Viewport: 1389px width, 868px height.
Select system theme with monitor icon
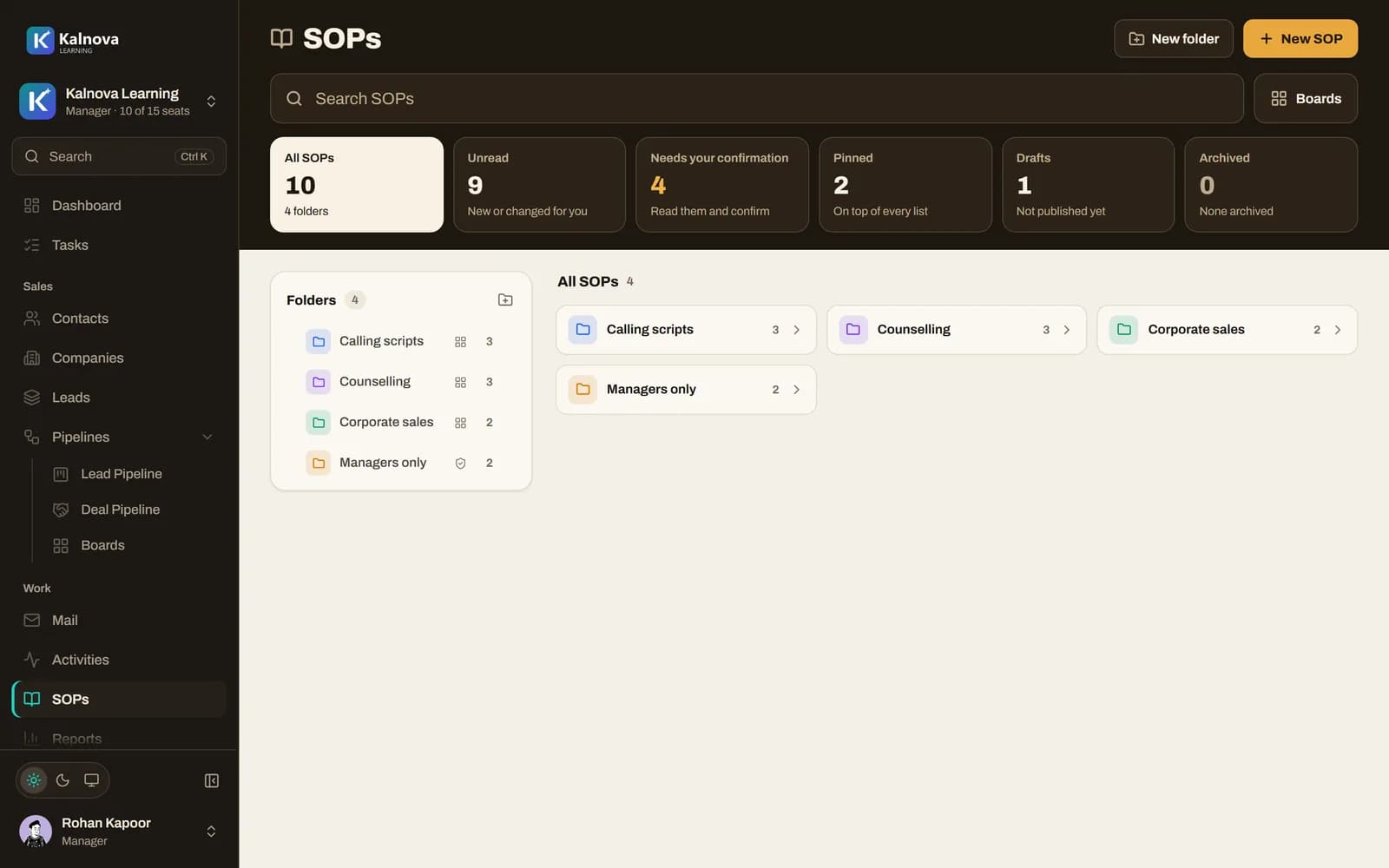pyautogui.click(x=91, y=779)
